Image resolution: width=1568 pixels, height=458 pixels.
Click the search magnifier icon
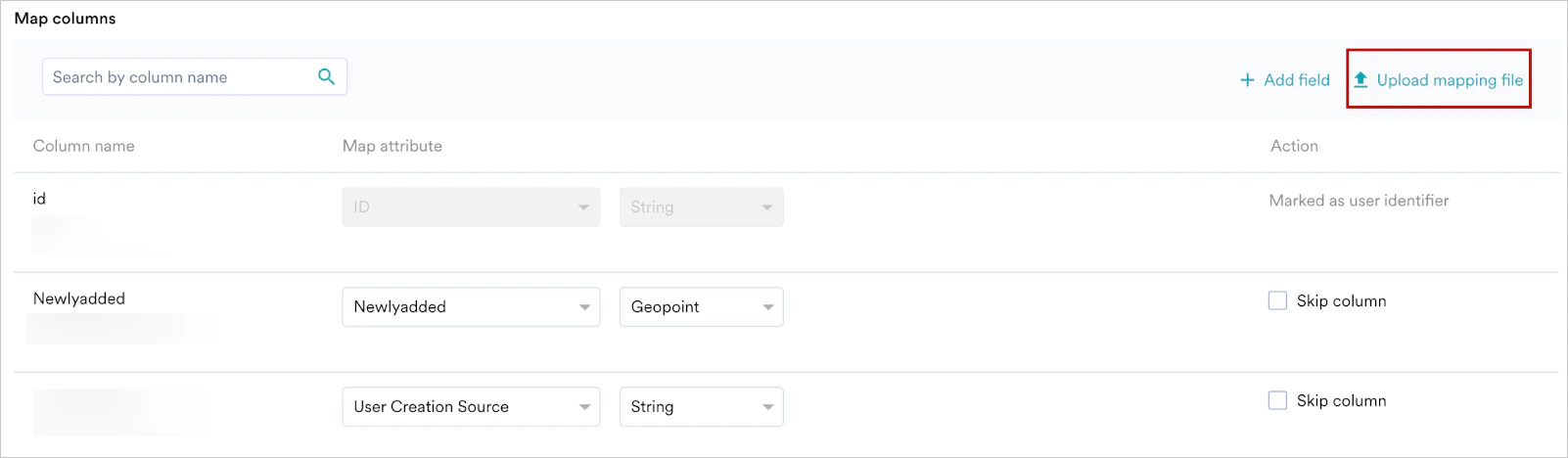pyautogui.click(x=327, y=76)
